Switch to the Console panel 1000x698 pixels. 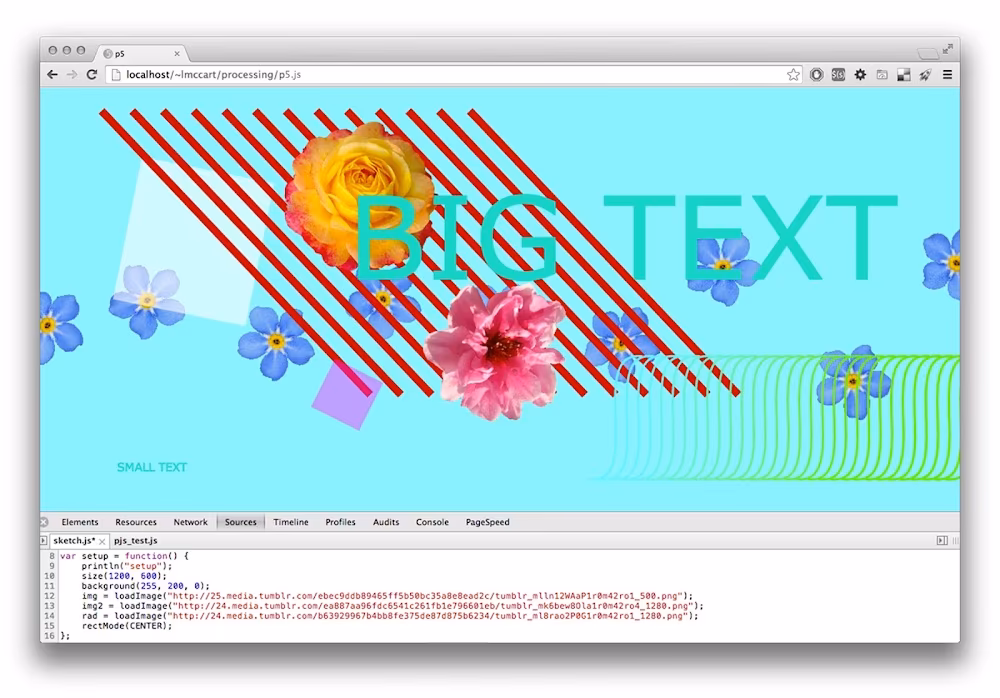pos(432,522)
